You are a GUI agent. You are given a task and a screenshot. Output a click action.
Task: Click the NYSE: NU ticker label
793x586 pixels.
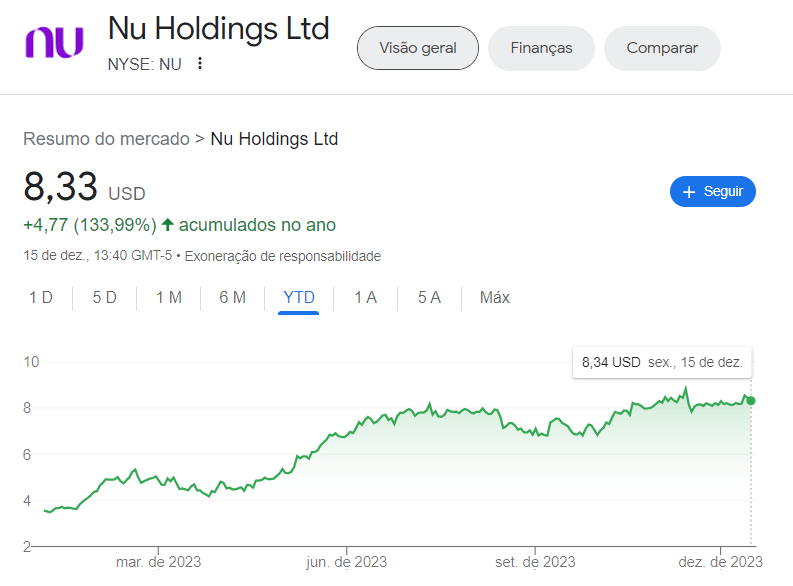pos(145,64)
